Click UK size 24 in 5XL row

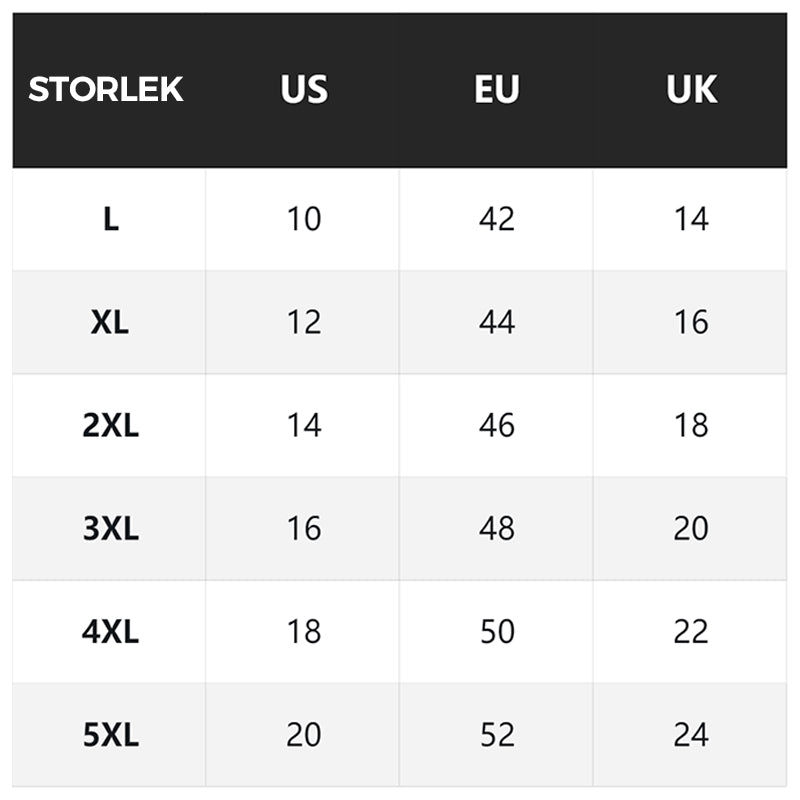pyautogui.click(x=691, y=736)
